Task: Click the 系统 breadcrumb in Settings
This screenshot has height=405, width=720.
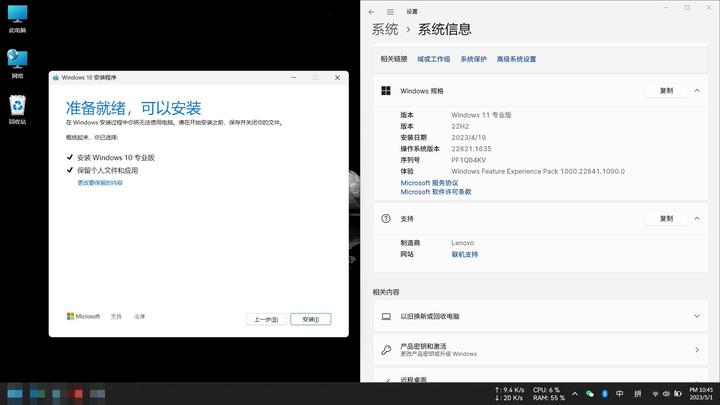Action: [385, 29]
